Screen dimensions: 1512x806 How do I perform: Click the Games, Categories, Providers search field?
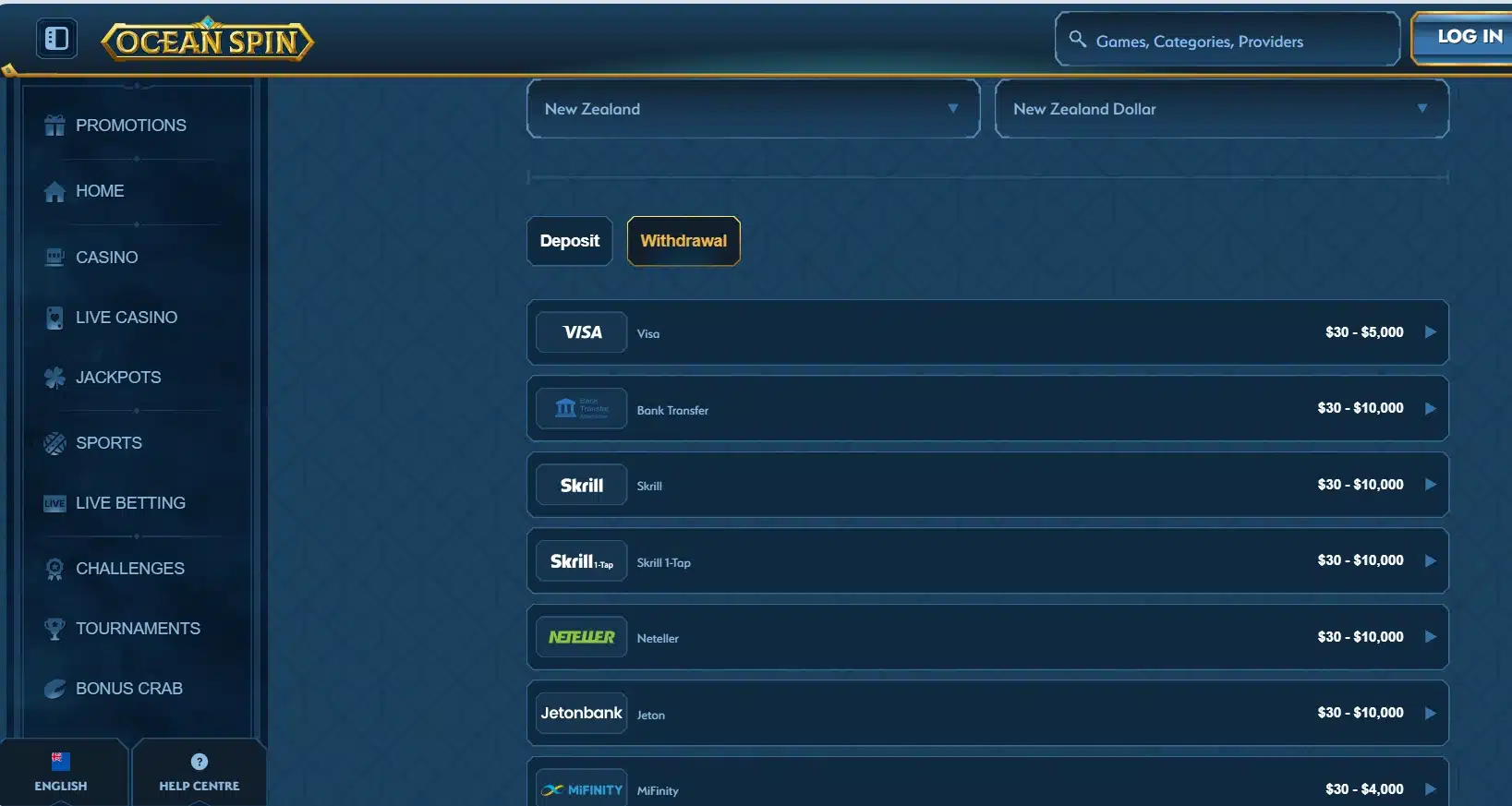tap(1228, 40)
